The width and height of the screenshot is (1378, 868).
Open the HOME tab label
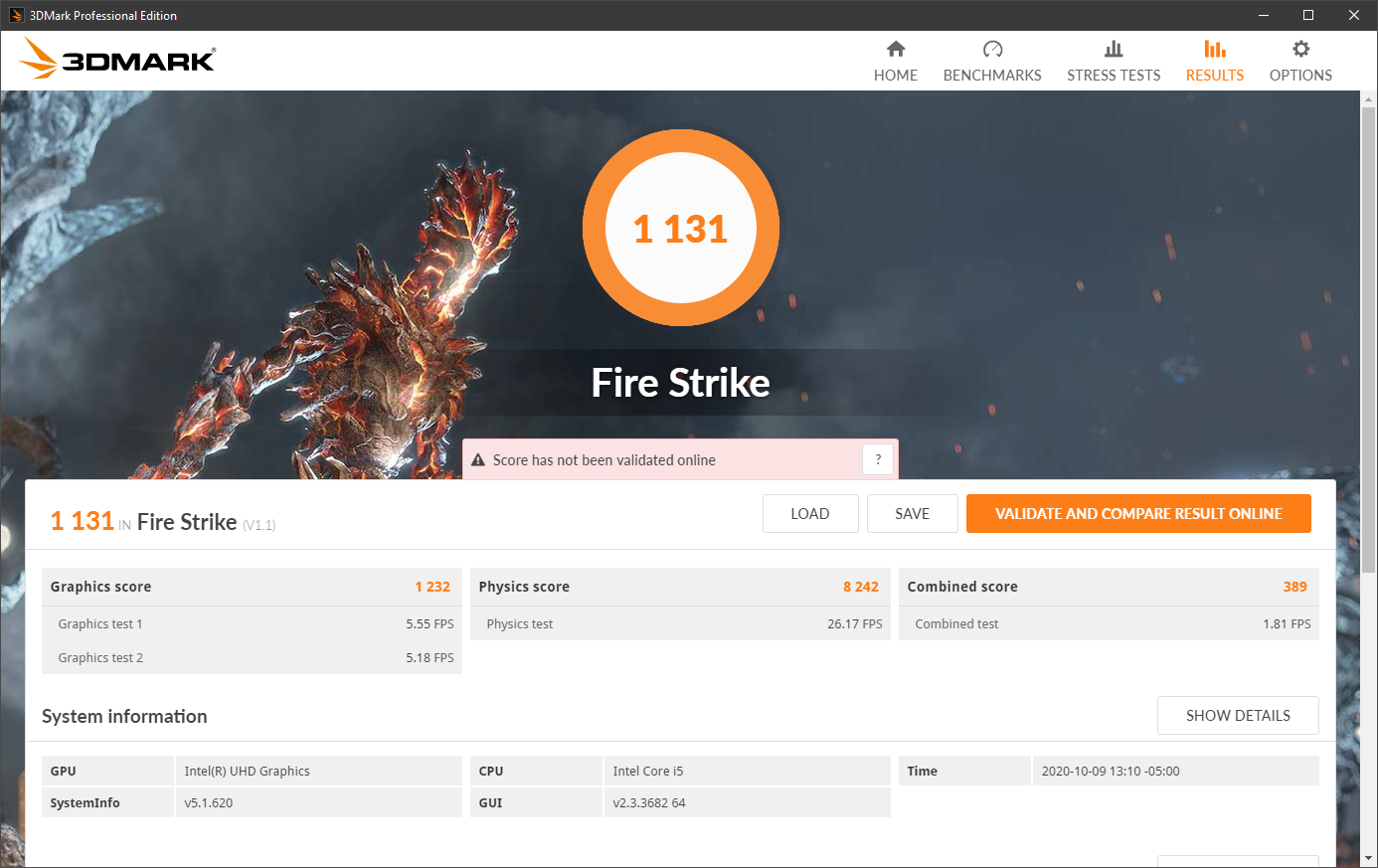pyautogui.click(x=896, y=76)
